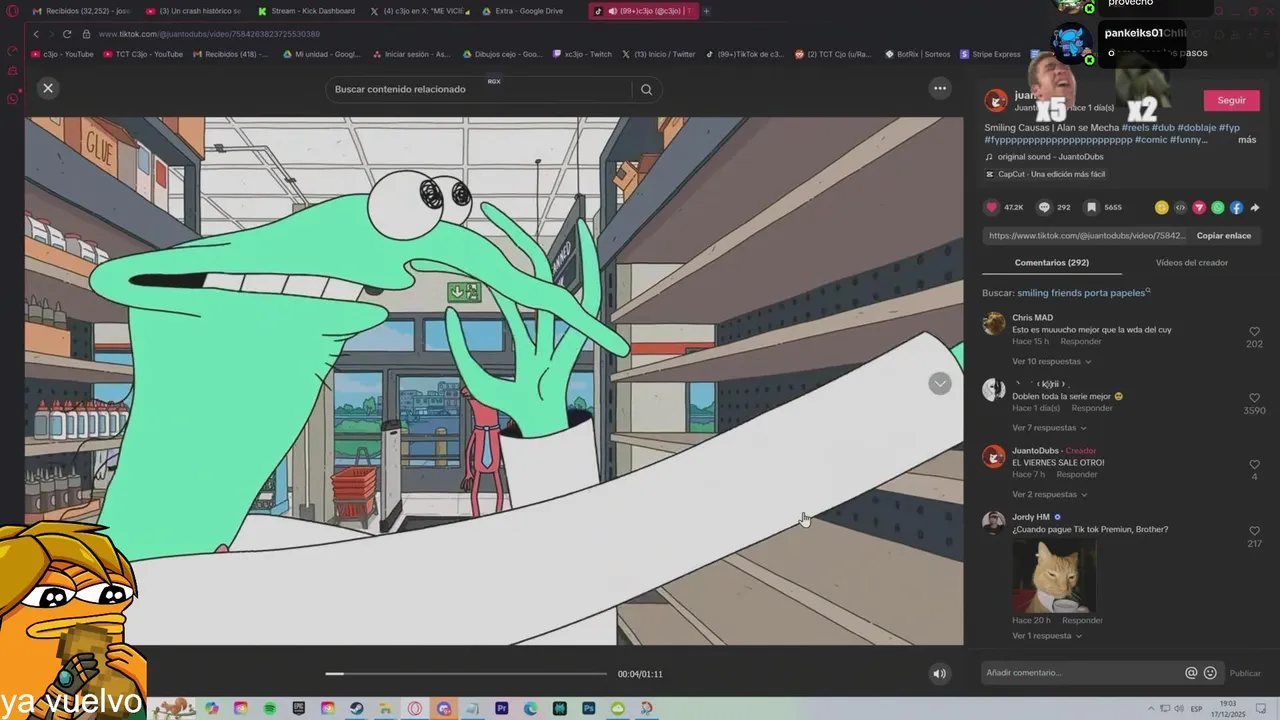The height and width of the screenshot is (720, 1280).
Task: Like the comment 'Doblen toda la serie mejor'
Action: pyautogui.click(x=1254, y=398)
